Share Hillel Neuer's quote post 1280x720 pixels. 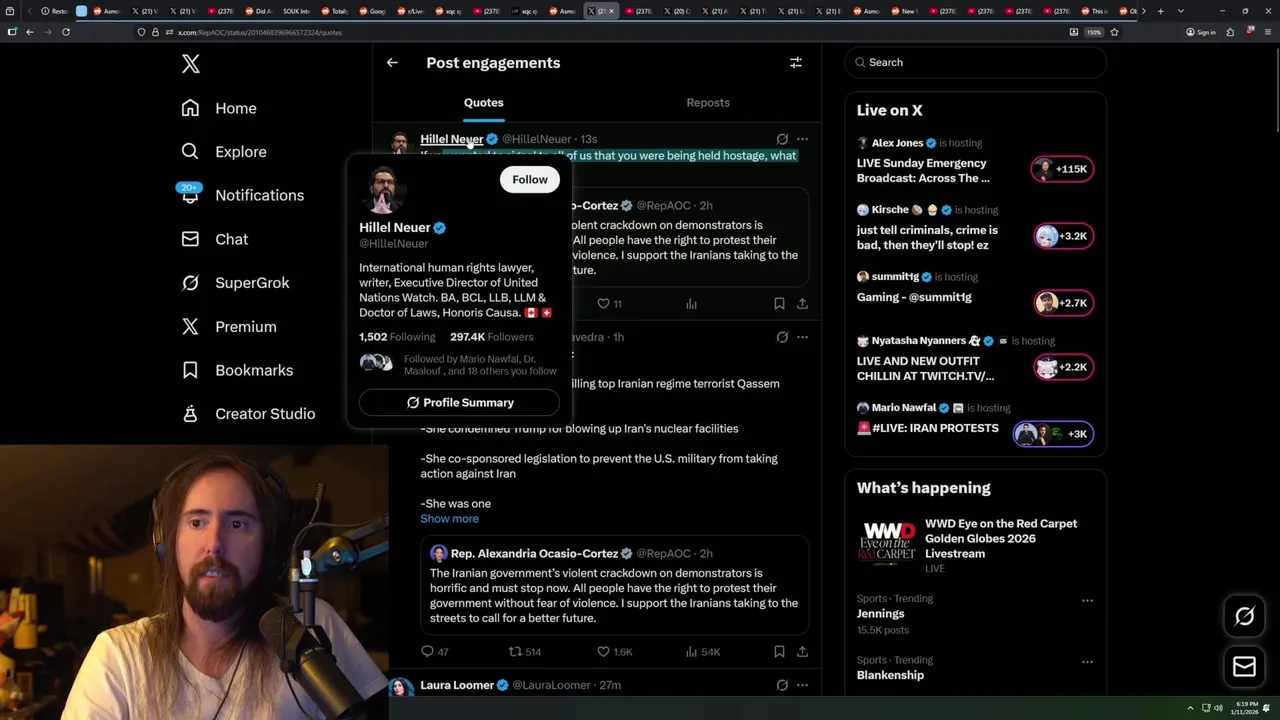pos(802,303)
